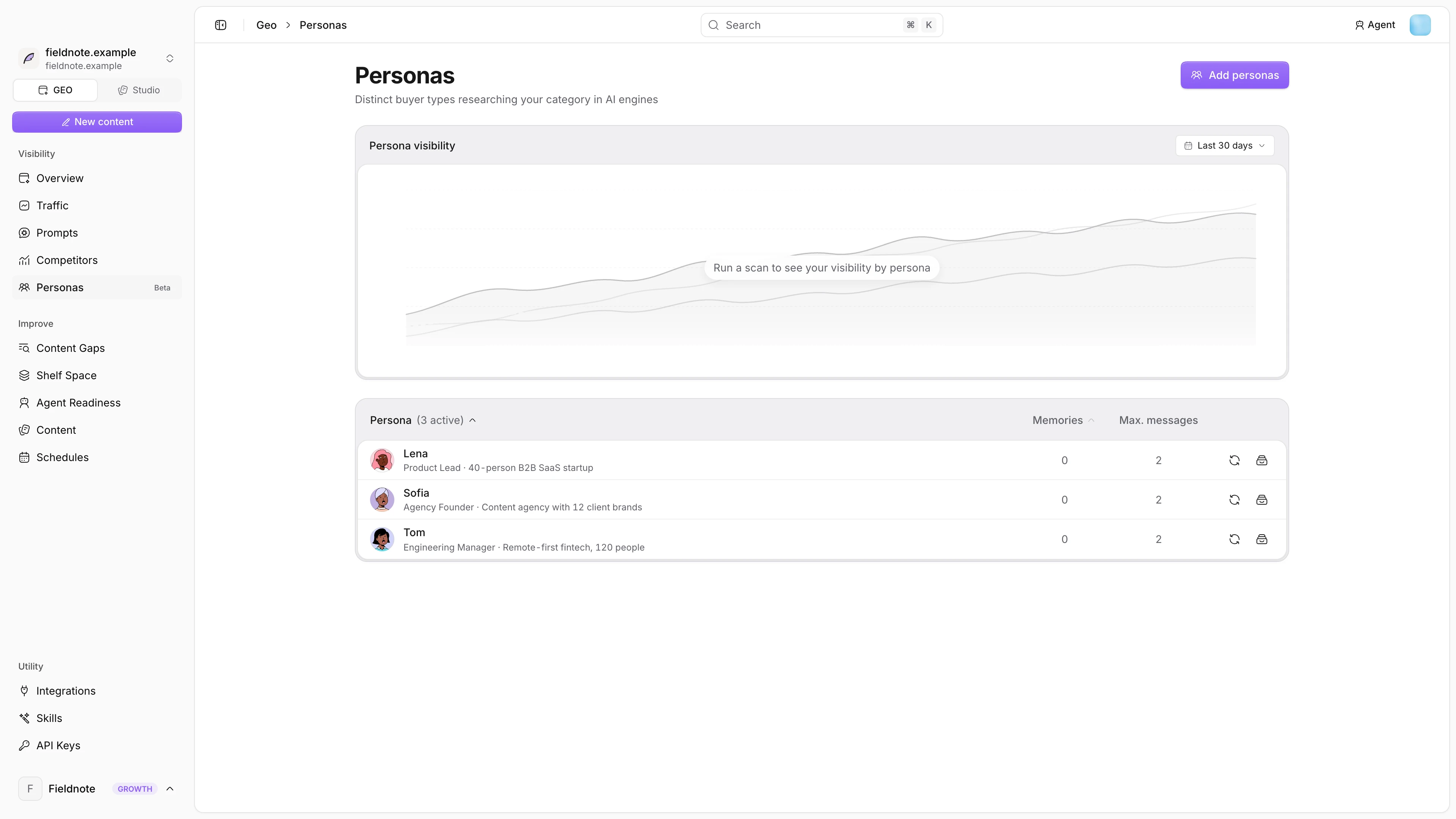Go to Shelf Space

[x=97, y=375]
